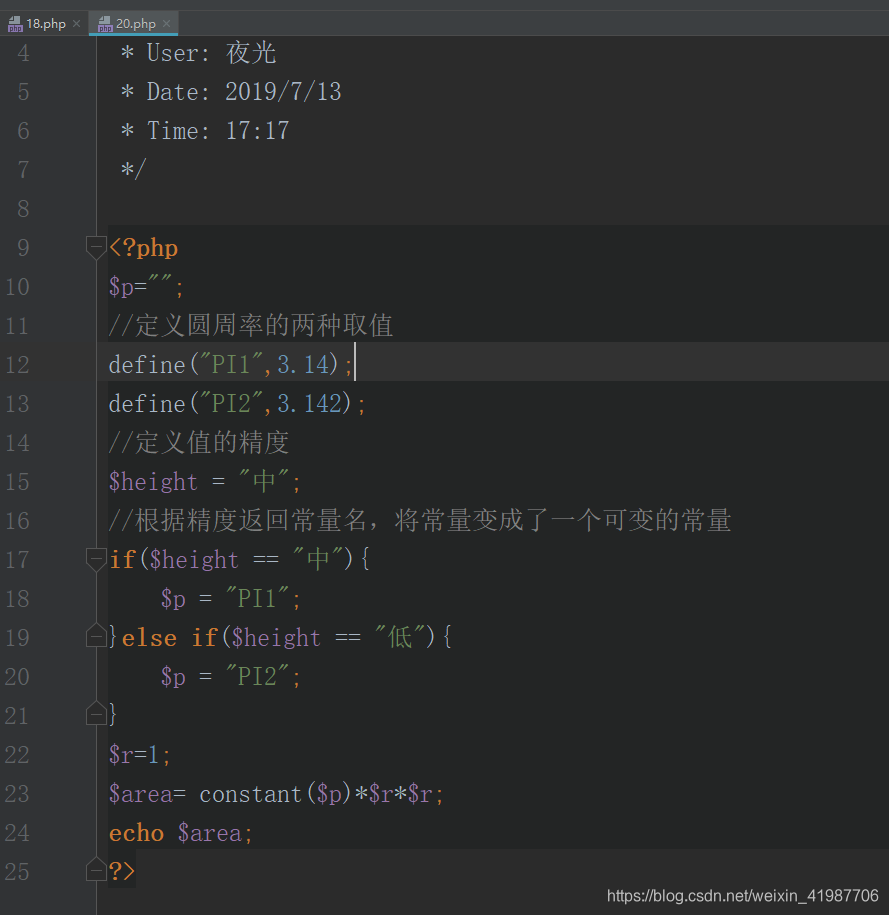Place cursor on define("PI2",3.142) line
Screen dimensions: 889x915
[237, 404]
